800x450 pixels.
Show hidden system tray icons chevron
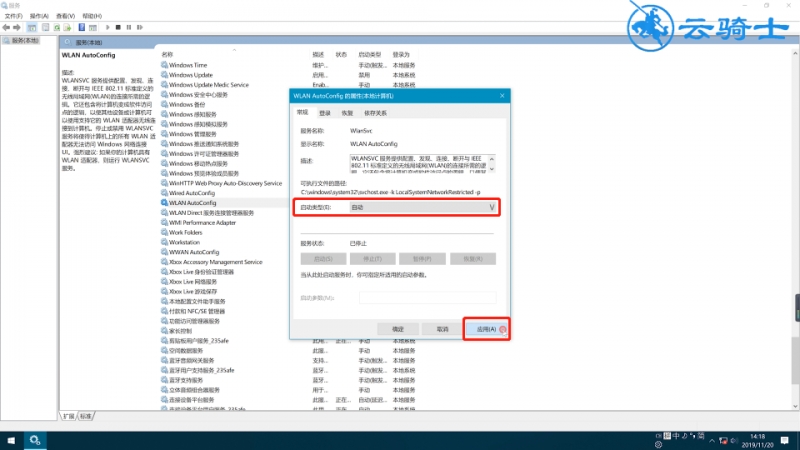tap(712, 441)
